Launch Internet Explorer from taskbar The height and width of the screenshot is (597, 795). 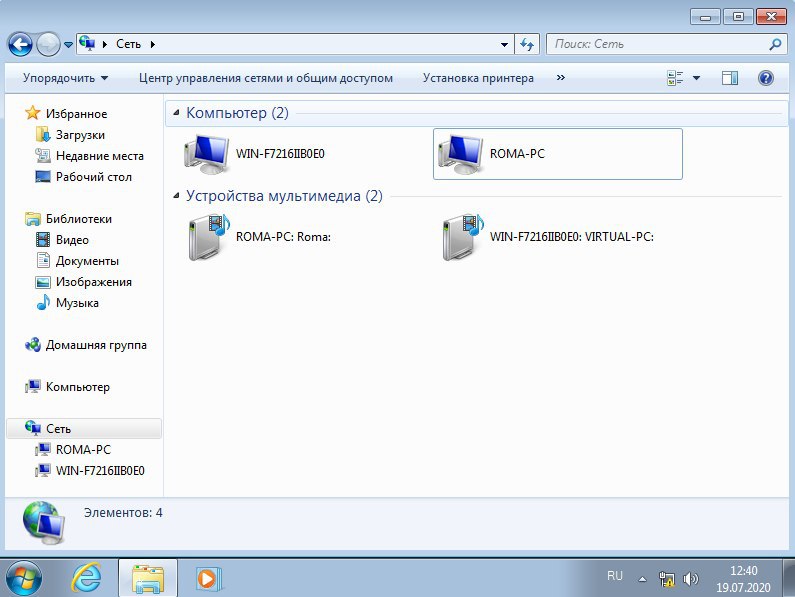(x=87, y=578)
